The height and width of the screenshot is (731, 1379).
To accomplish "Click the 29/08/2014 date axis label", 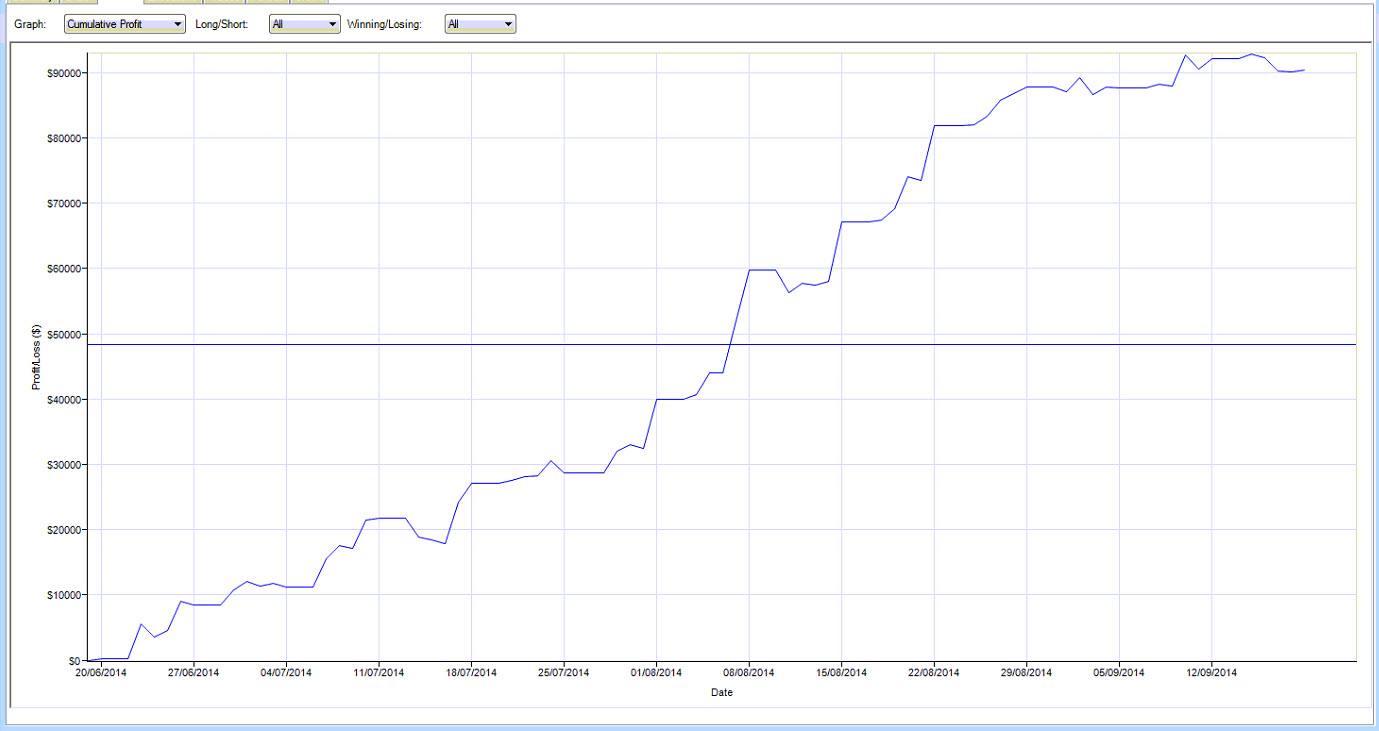I will click(1026, 673).
